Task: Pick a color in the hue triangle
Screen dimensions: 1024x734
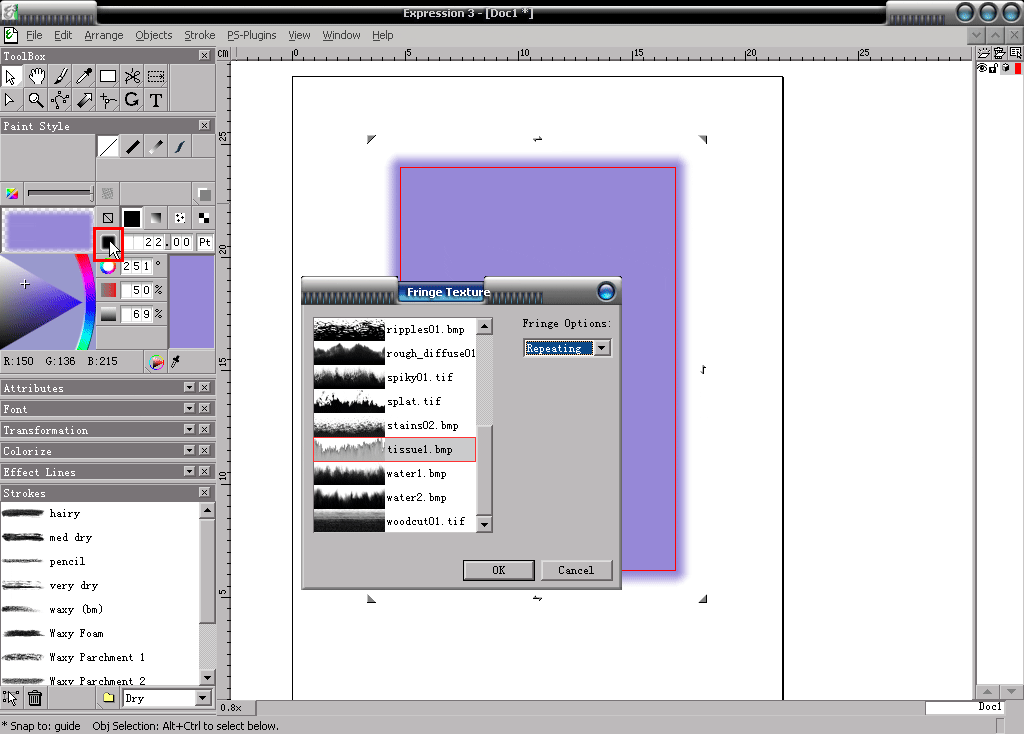Action: (40, 301)
